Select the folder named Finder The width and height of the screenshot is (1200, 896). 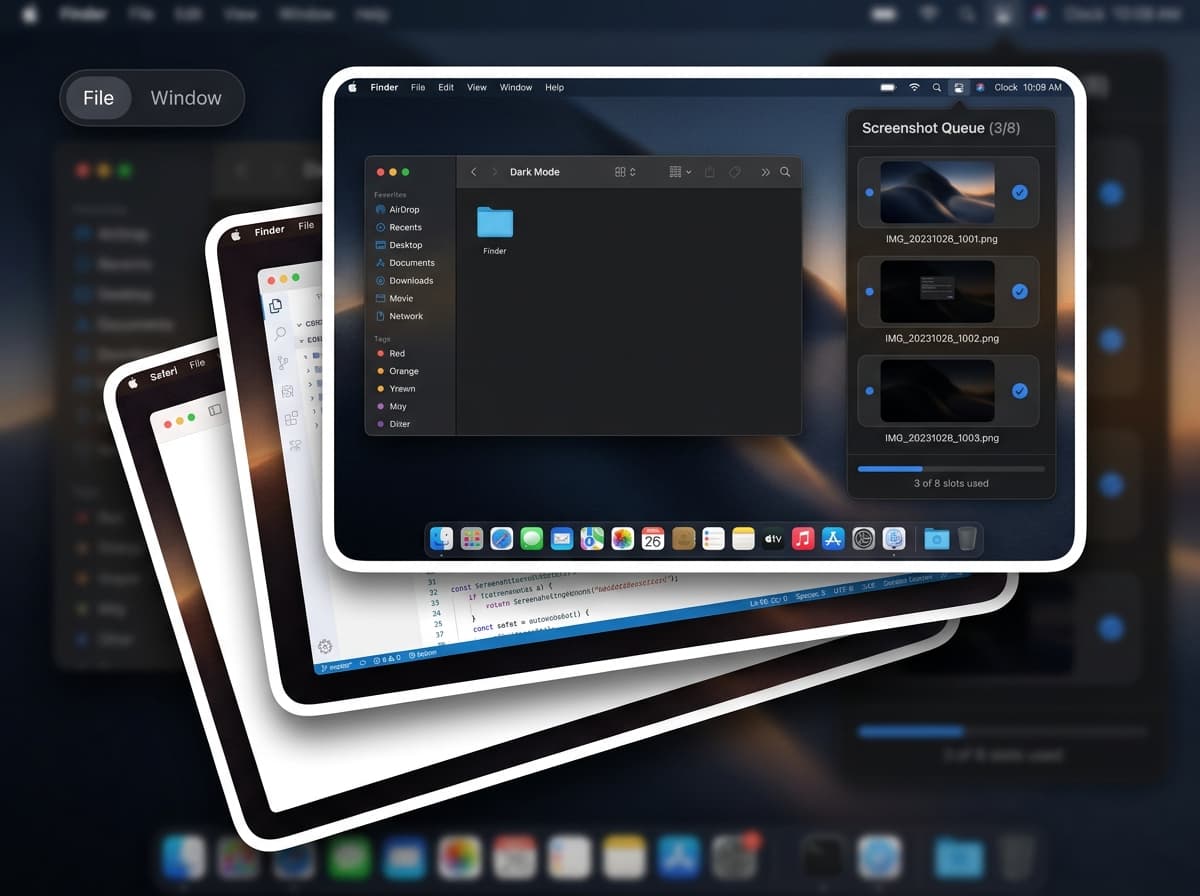click(495, 230)
